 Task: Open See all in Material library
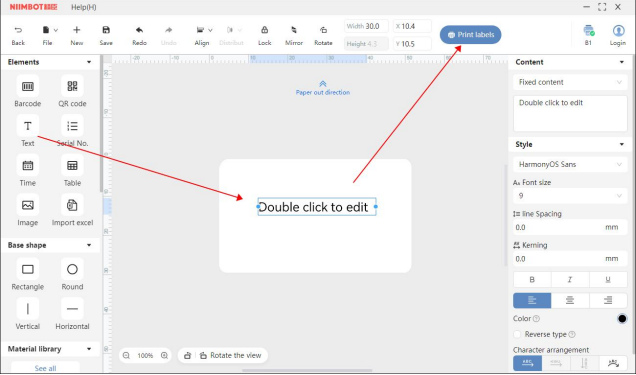(45, 368)
